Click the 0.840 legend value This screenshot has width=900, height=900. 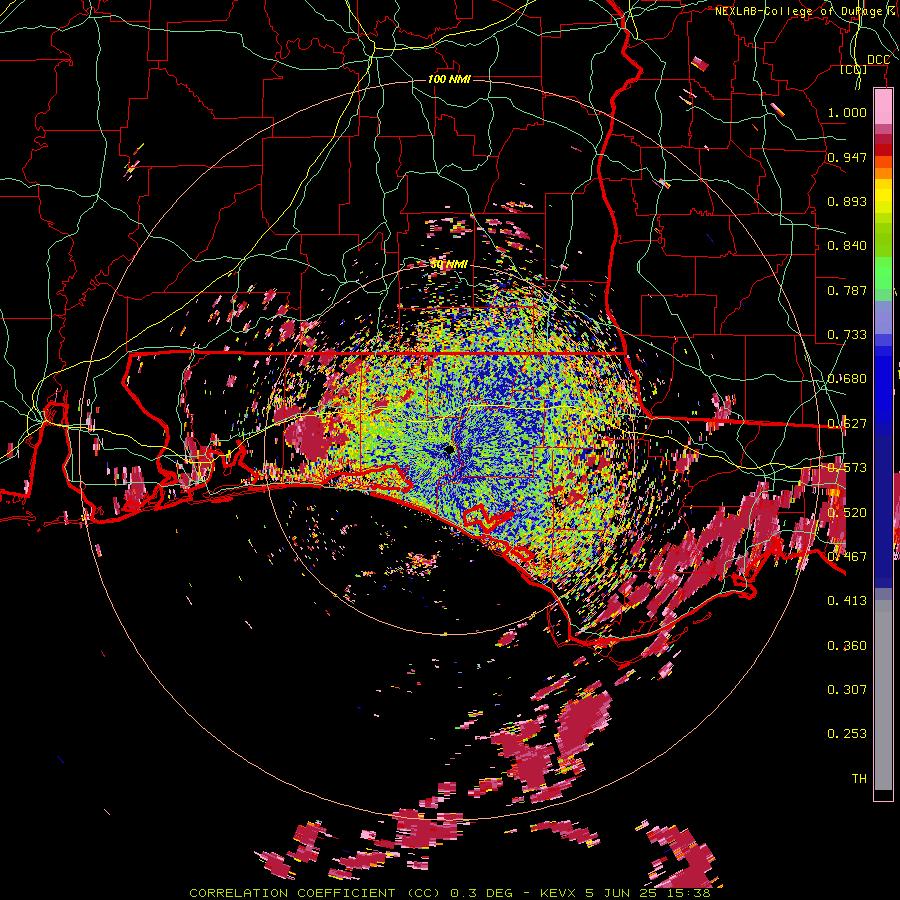coord(847,246)
